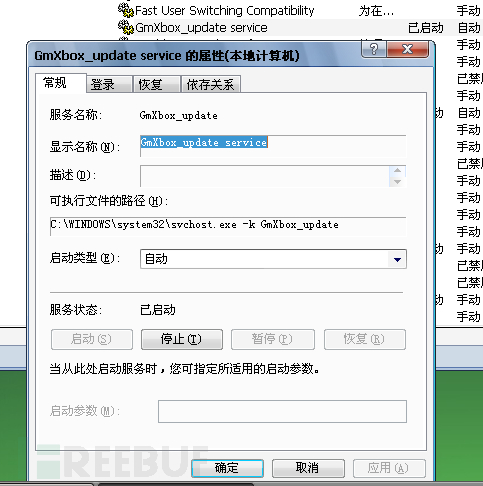Click the description box down scroll arrow
The height and width of the screenshot is (486, 483).
click(x=397, y=182)
